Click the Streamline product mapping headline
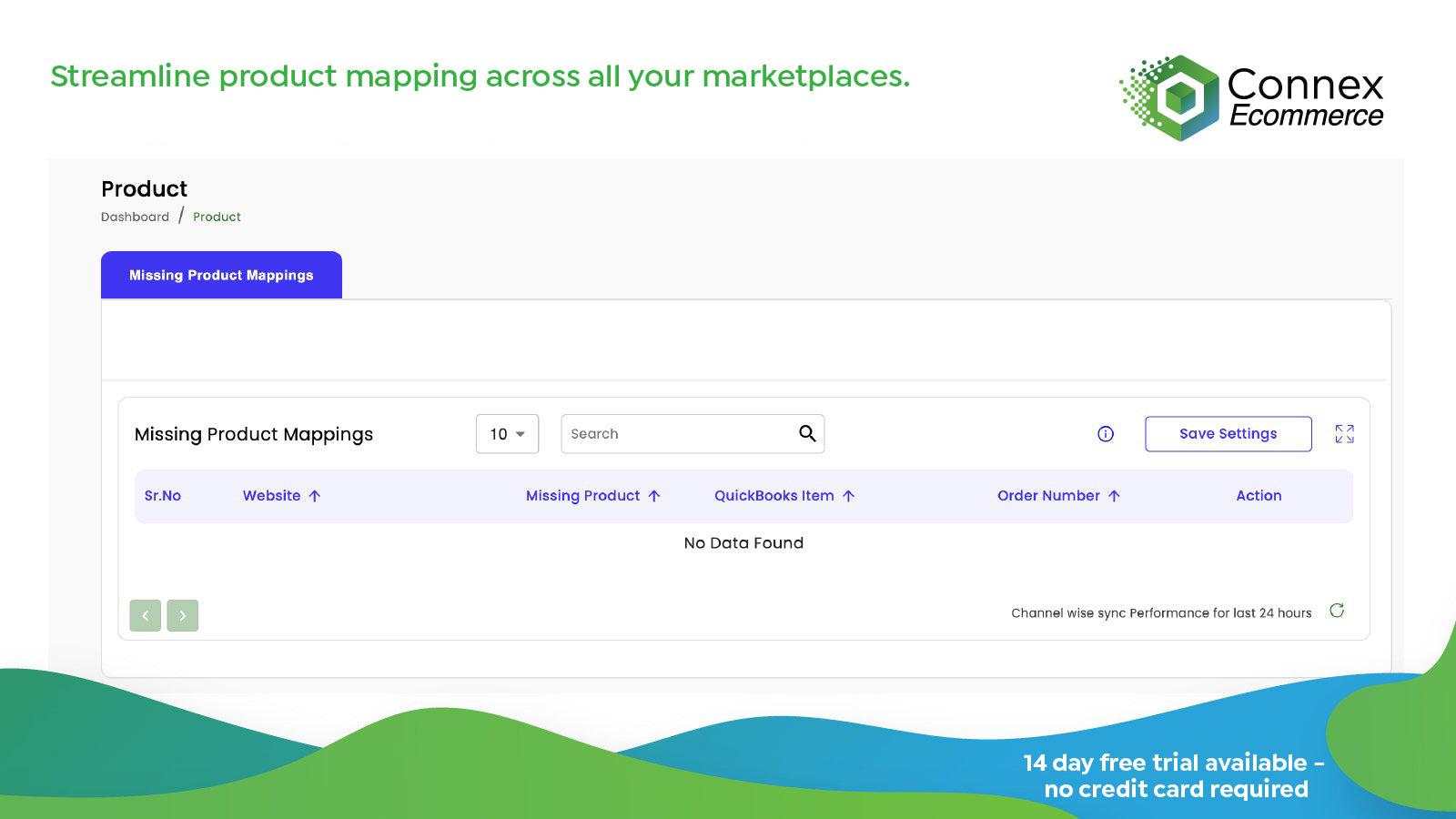 coord(480,76)
